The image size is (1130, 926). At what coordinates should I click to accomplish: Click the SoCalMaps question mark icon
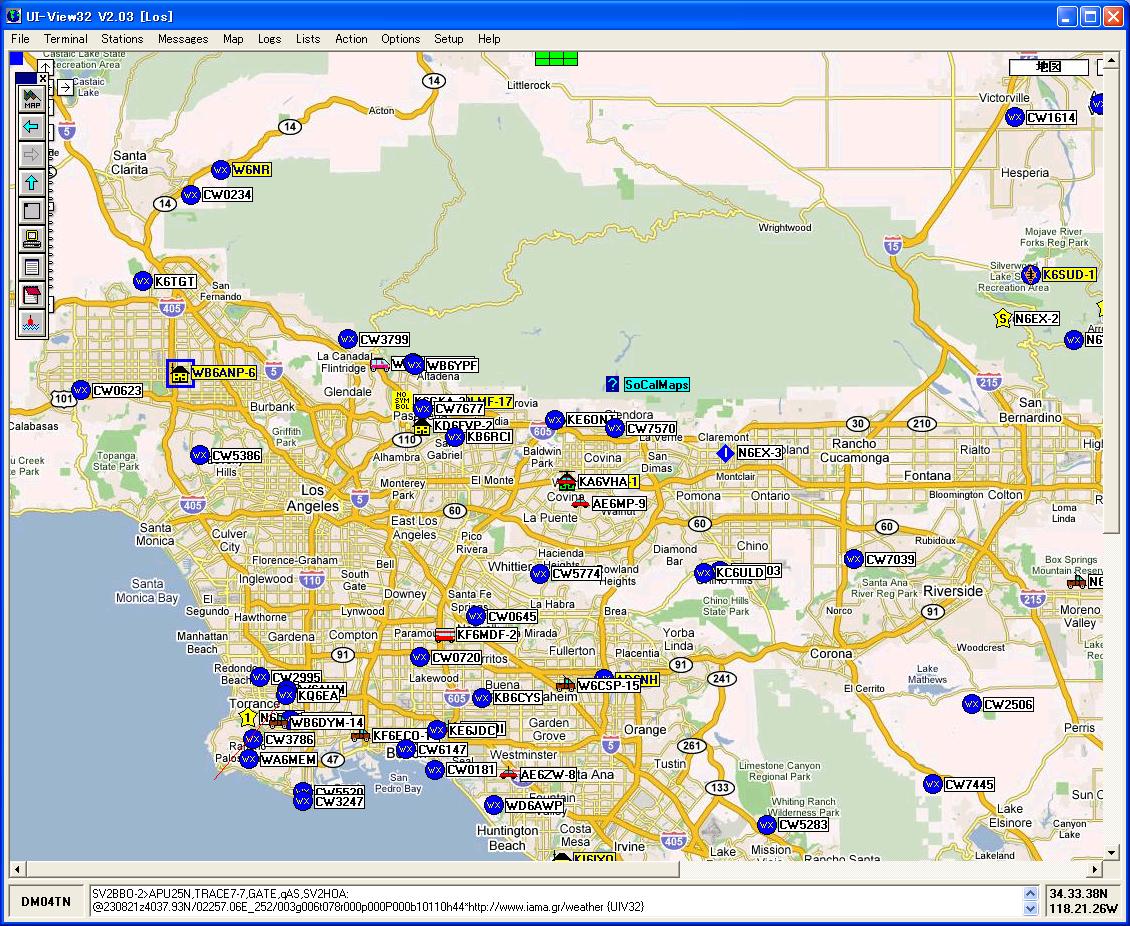[x=612, y=384]
